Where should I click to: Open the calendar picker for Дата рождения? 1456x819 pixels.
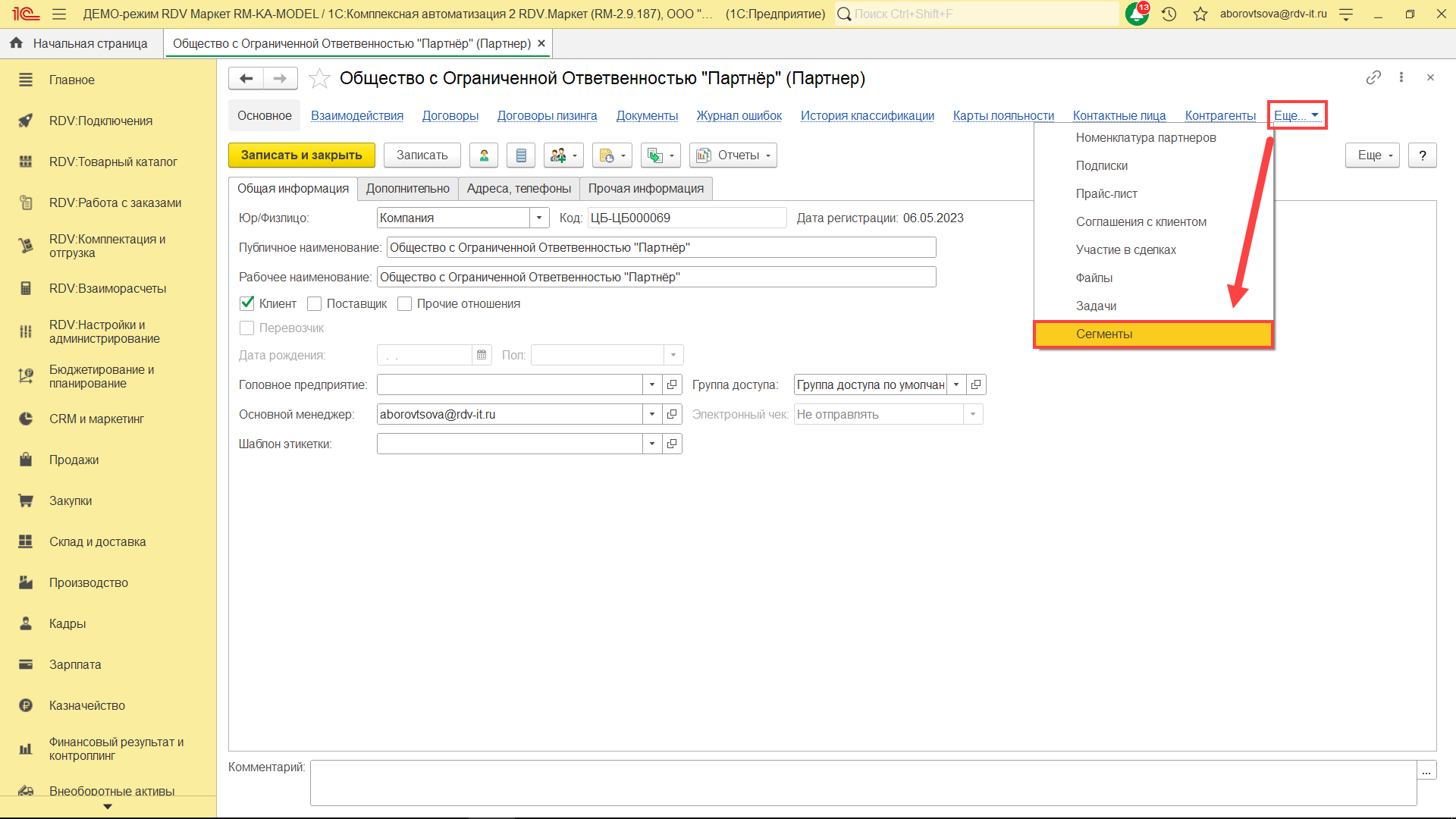click(x=482, y=355)
